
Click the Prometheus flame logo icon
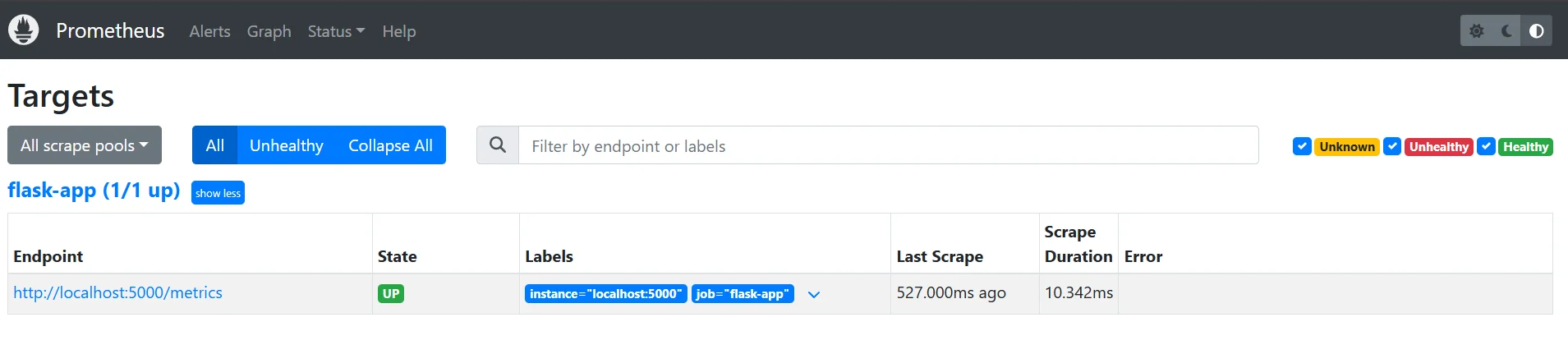[x=24, y=30]
